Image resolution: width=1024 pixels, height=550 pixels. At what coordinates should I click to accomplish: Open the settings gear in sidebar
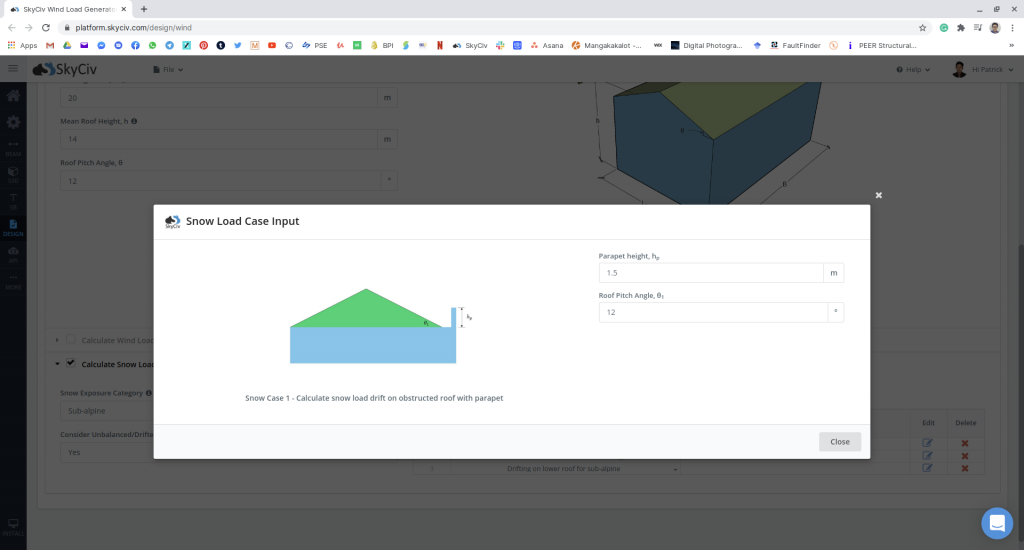click(13, 122)
